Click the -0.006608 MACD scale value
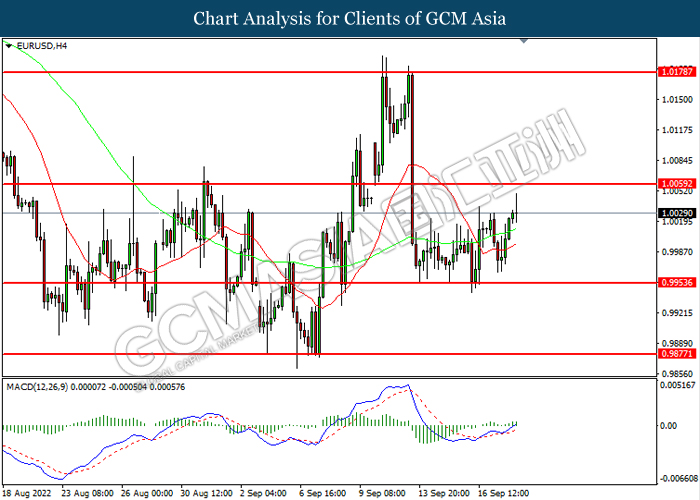The height and width of the screenshot is (500, 700). pos(678,479)
